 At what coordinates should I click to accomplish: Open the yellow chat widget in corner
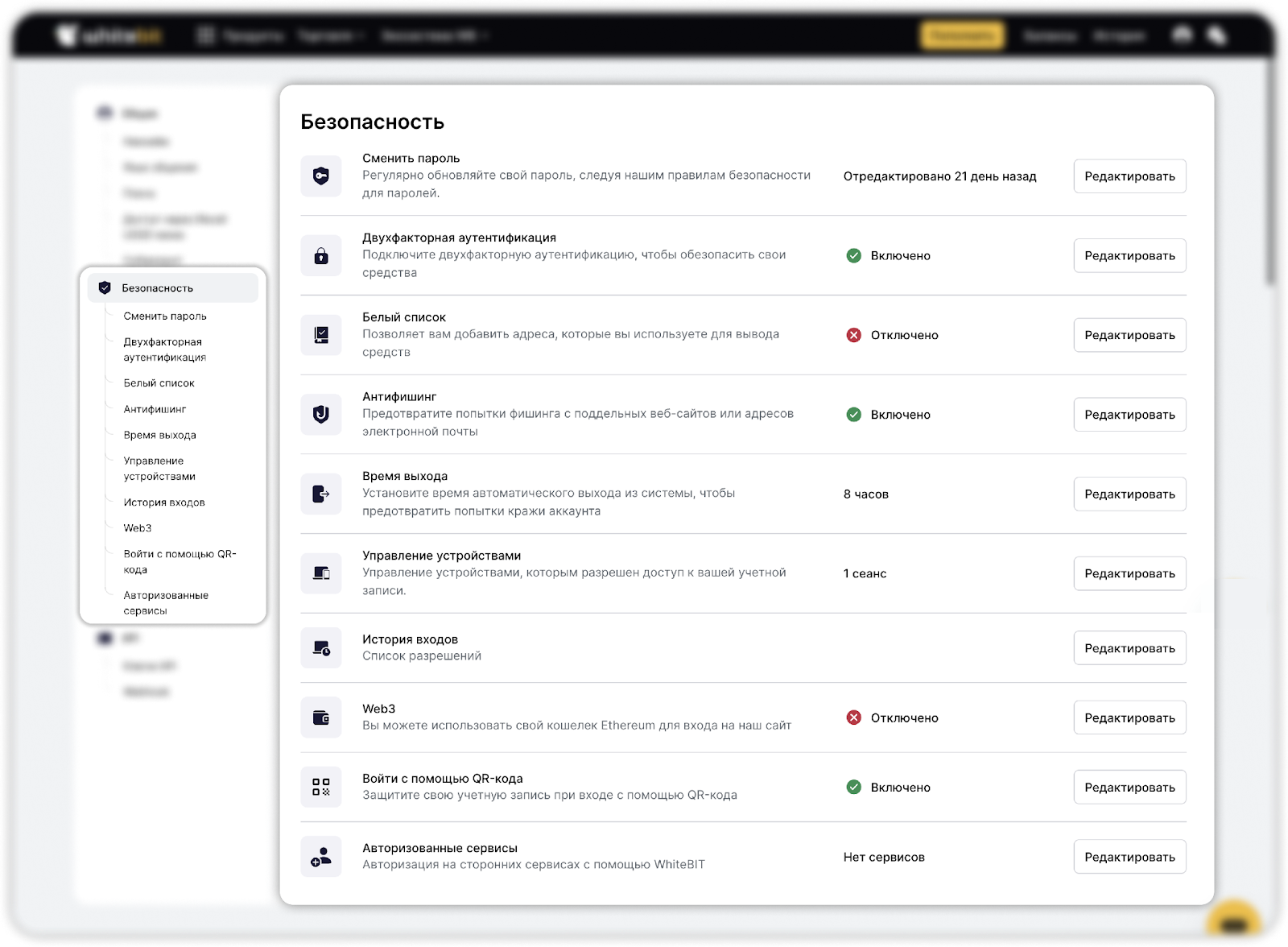(x=1233, y=923)
